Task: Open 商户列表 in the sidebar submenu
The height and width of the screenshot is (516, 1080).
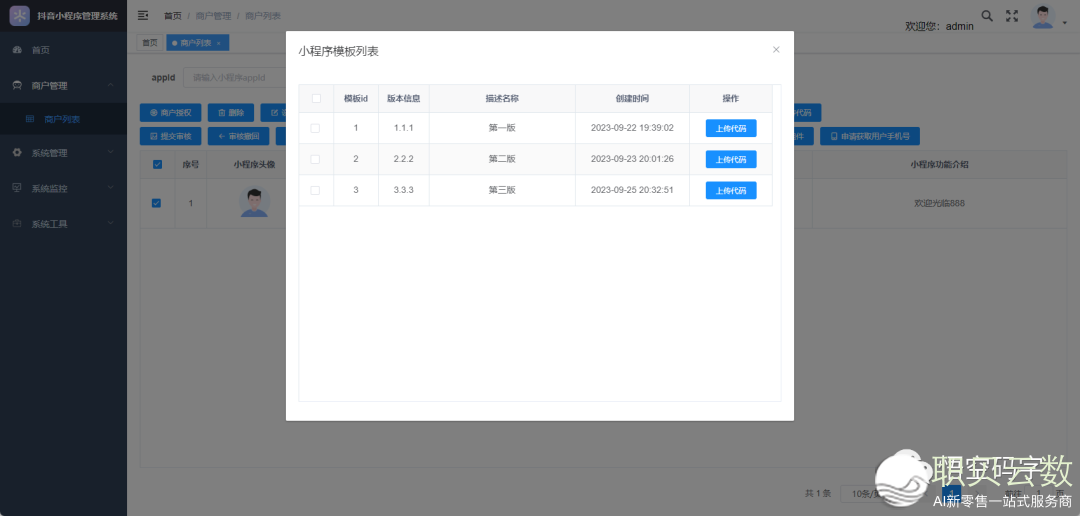Action: [63, 119]
